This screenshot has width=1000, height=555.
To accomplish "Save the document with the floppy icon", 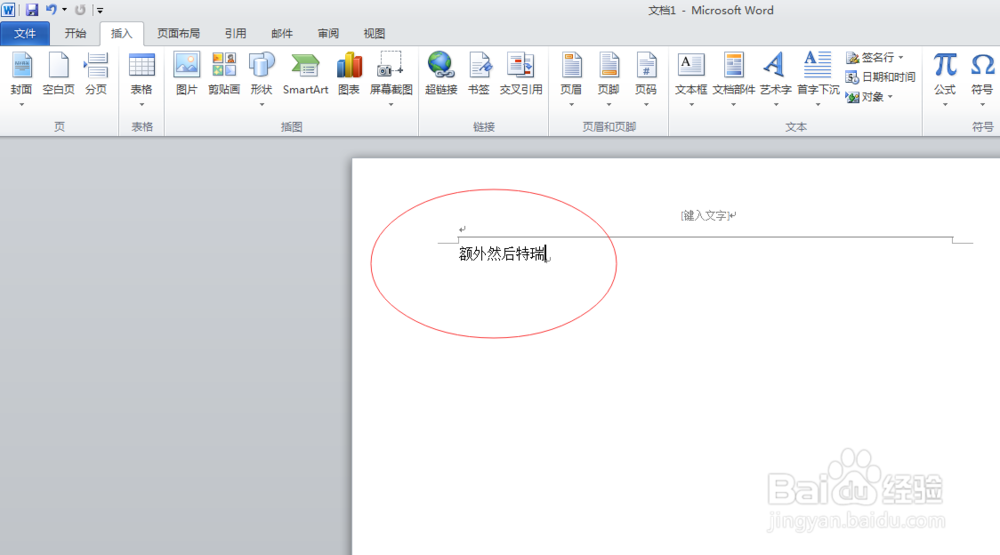I will pos(32,10).
